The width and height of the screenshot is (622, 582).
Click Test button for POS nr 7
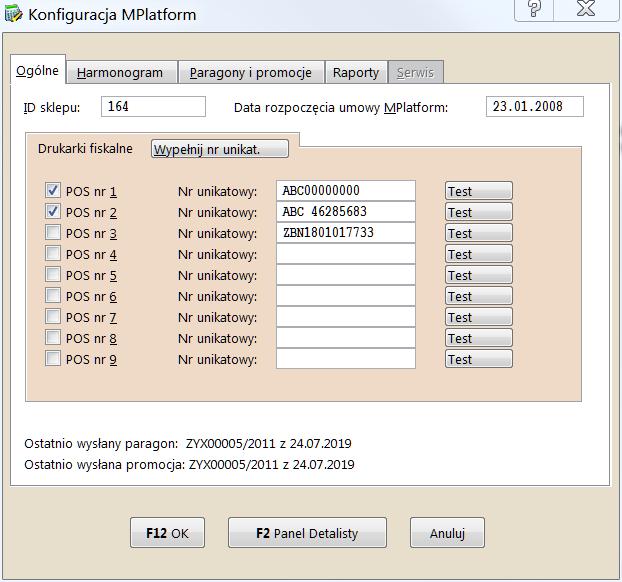(479, 317)
